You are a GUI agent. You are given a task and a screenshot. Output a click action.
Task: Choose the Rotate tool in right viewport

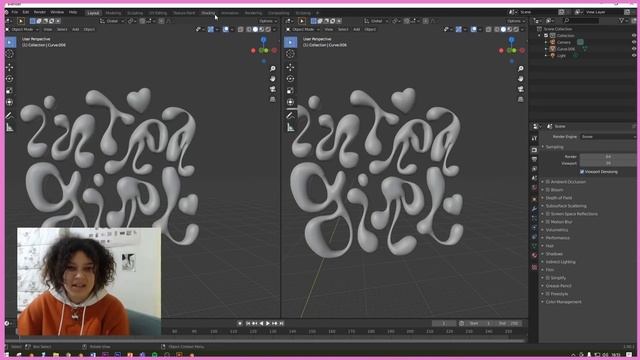(291, 79)
